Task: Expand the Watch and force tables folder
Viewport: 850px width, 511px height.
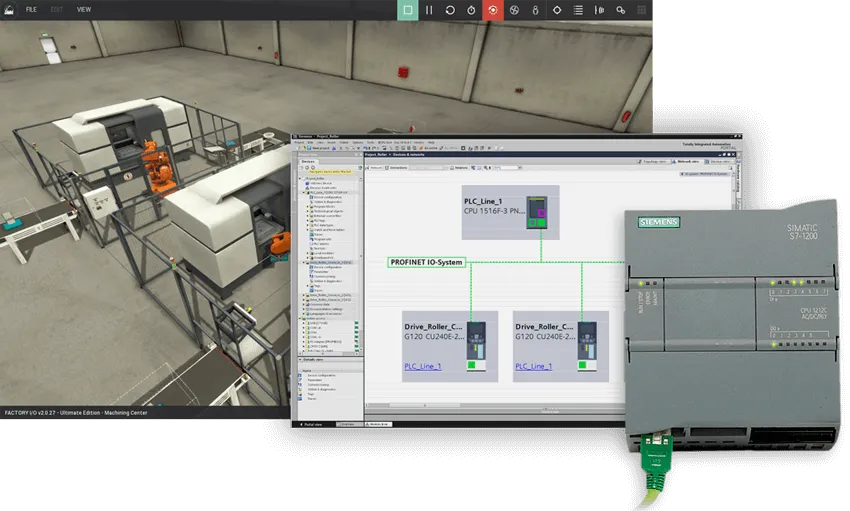Action: [307, 230]
